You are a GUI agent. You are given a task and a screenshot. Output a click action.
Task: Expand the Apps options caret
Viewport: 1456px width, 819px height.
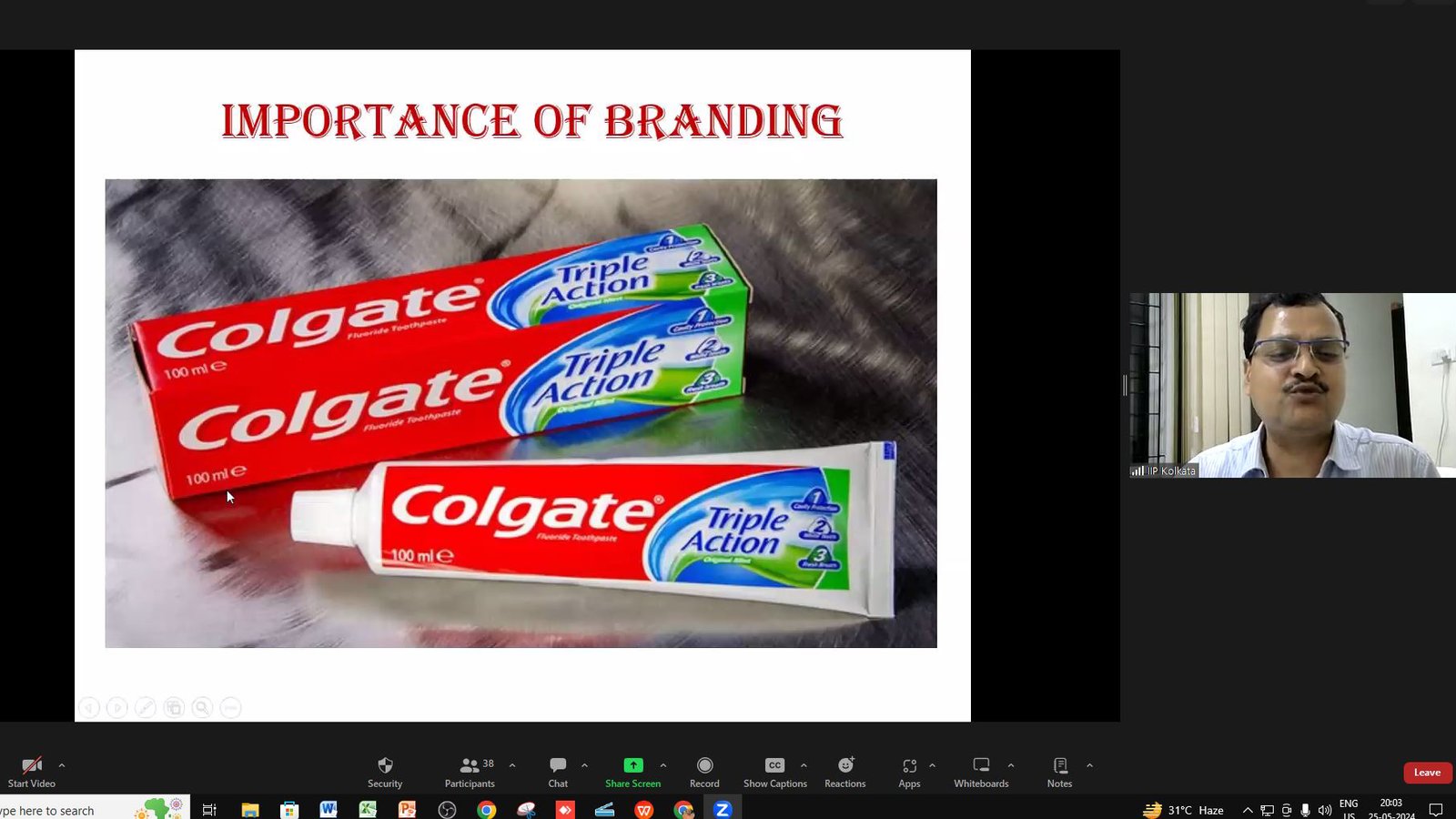pyautogui.click(x=932, y=765)
